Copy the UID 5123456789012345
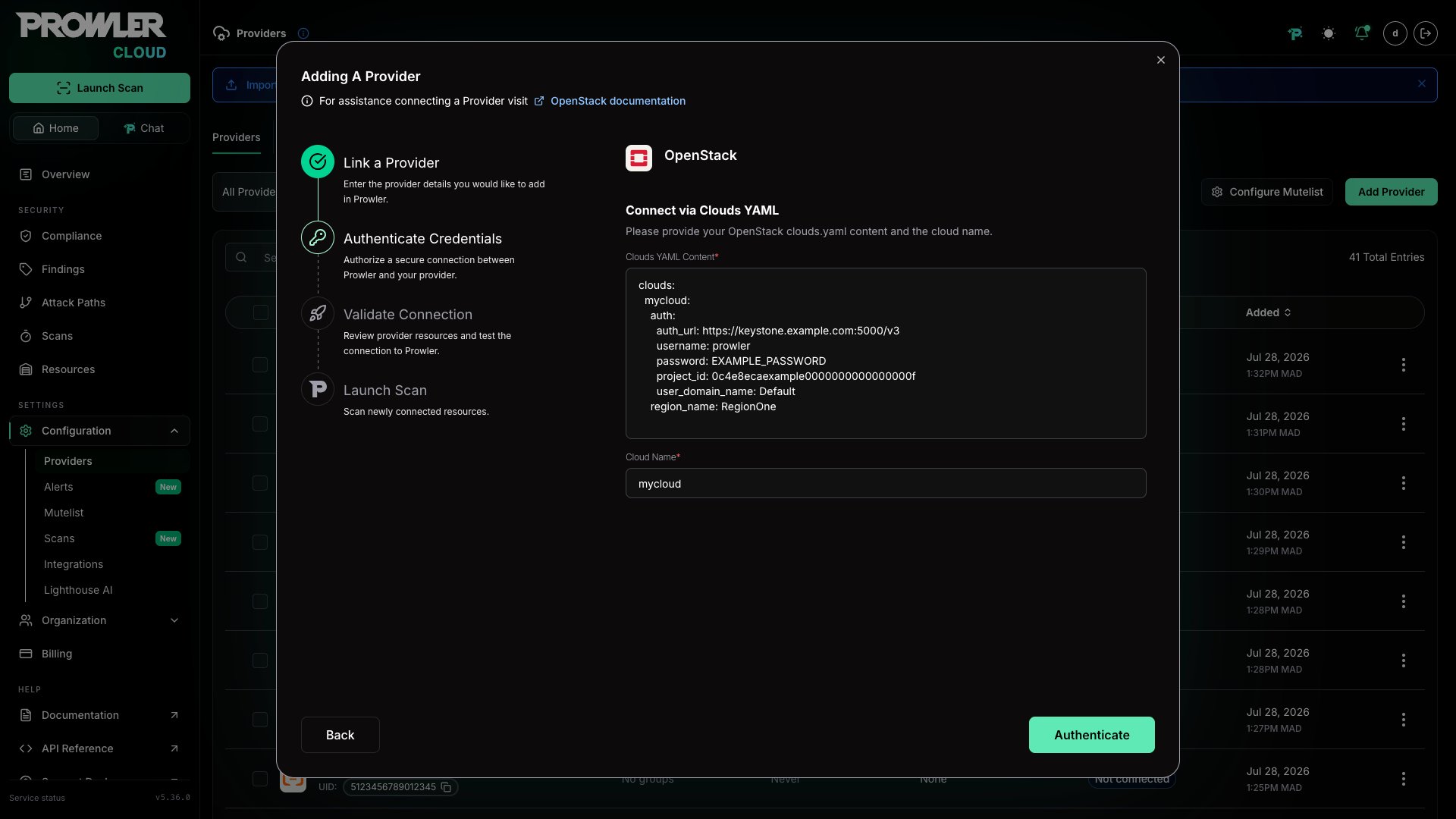1456x819 pixels. click(446, 787)
